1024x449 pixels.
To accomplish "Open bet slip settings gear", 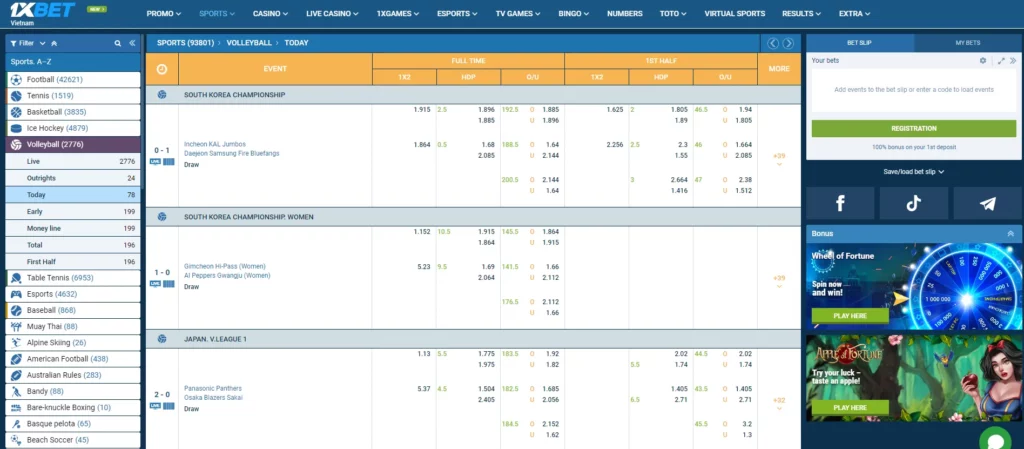I will (983, 61).
